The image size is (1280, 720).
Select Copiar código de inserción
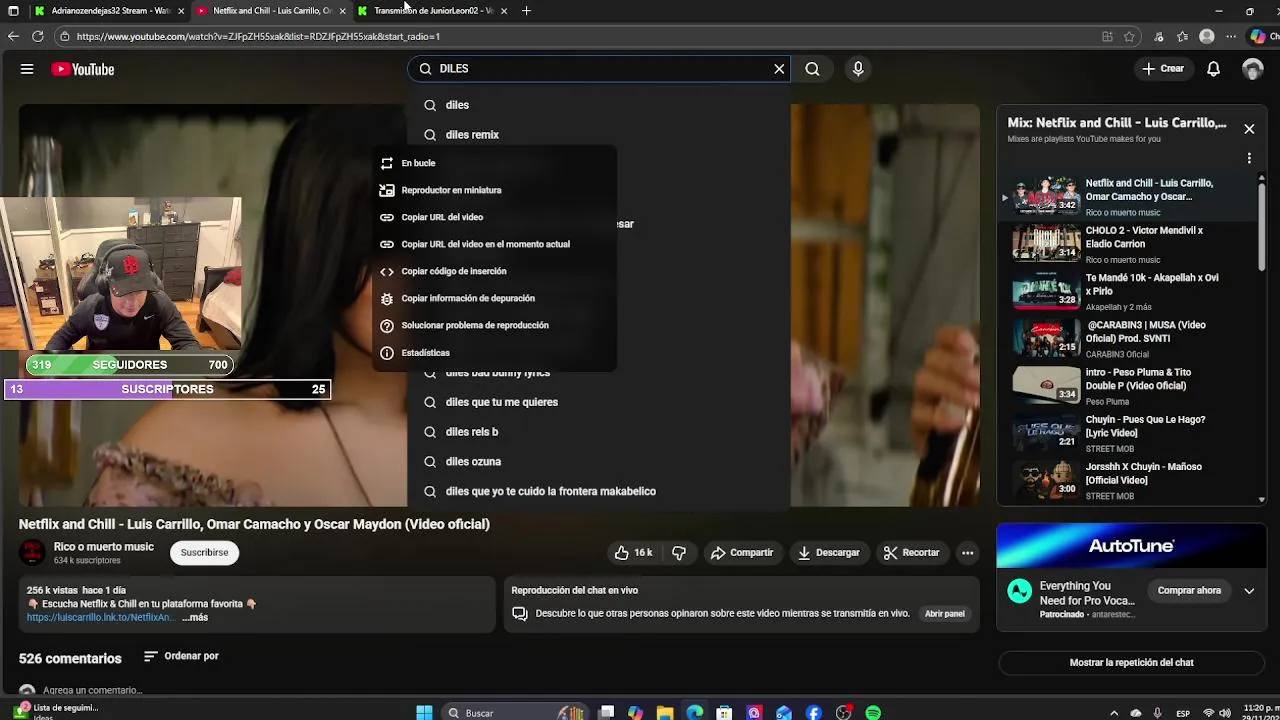click(494, 271)
